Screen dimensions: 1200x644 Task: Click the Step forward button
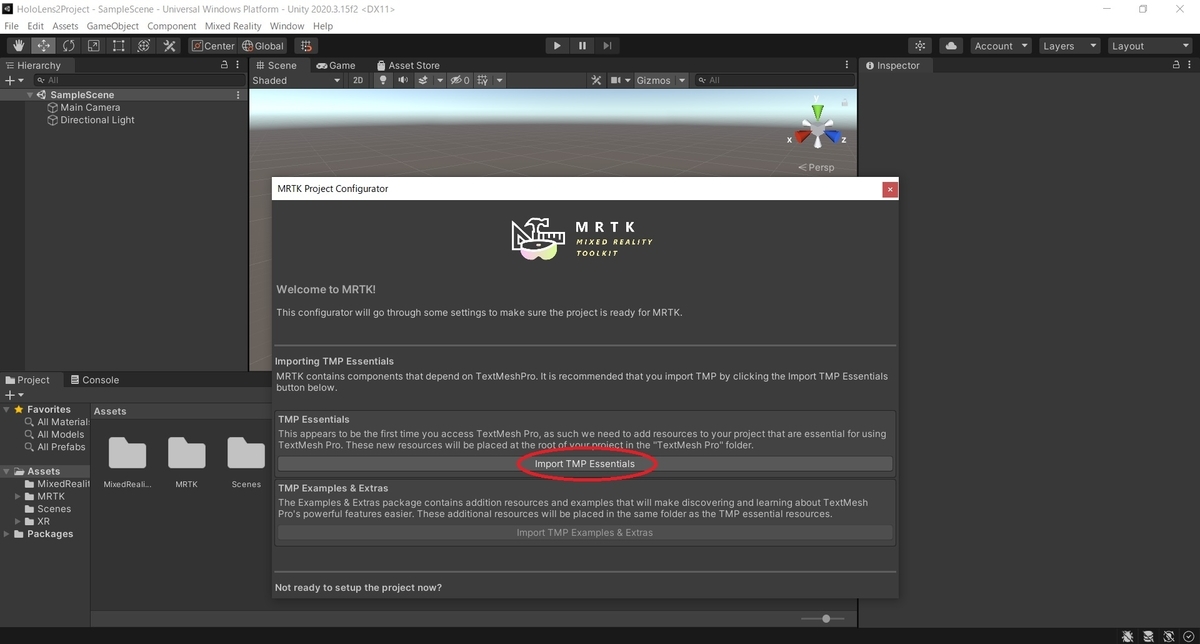click(x=607, y=46)
